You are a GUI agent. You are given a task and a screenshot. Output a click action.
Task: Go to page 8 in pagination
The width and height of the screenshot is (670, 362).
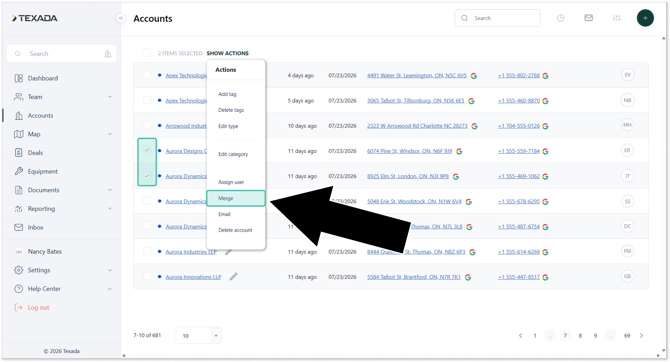coord(580,336)
